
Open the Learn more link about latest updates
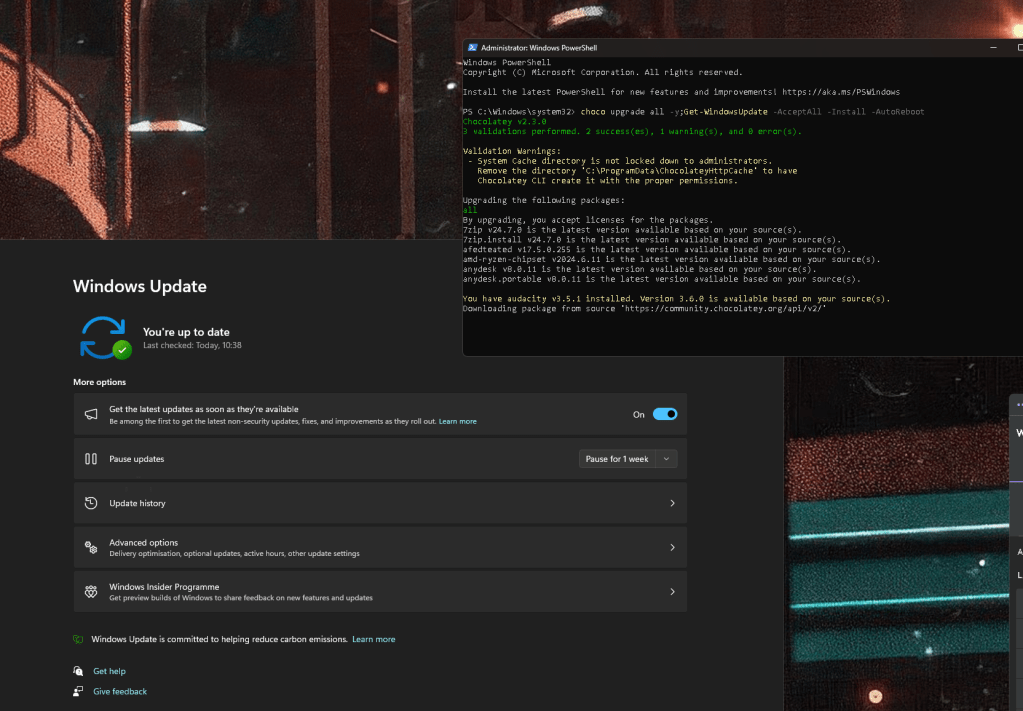457,421
